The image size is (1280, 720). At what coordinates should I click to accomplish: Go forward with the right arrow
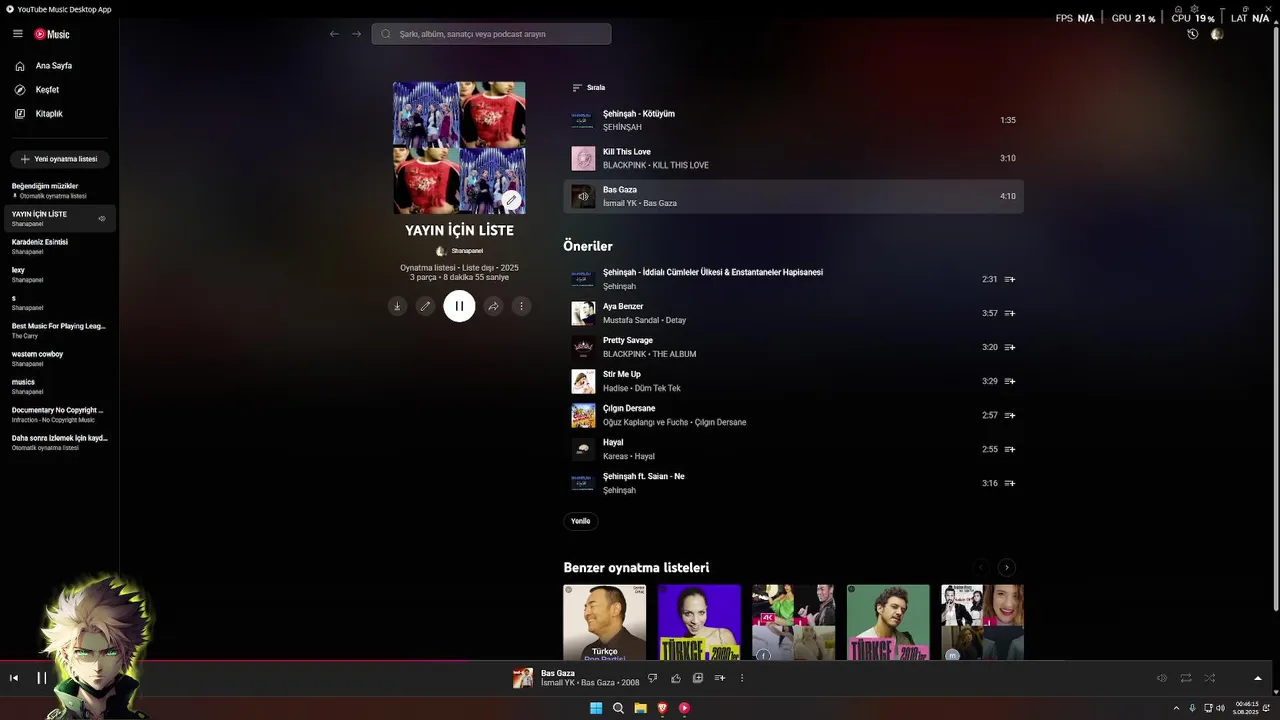(356, 34)
